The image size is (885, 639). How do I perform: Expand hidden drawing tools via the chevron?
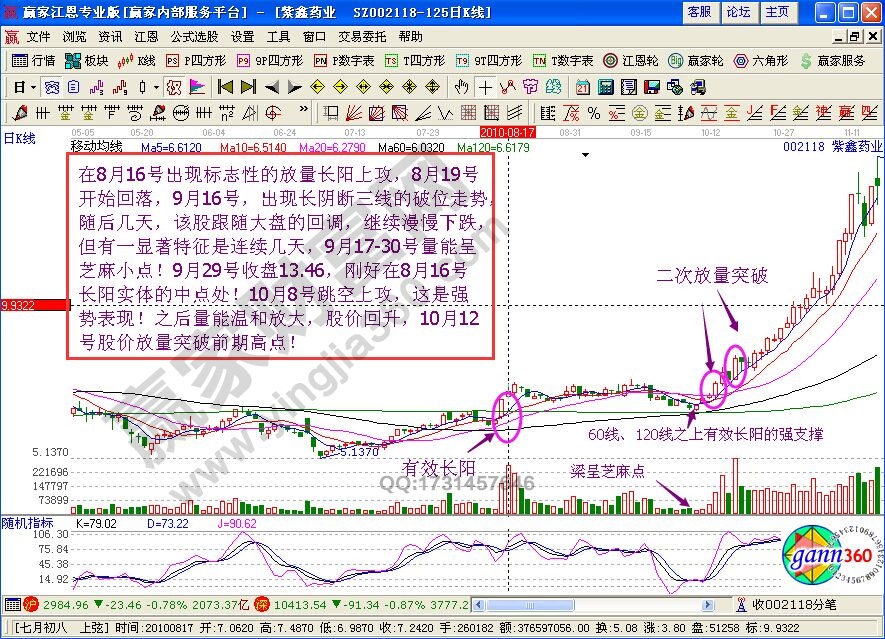pyautogui.click(x=301, y=112)
